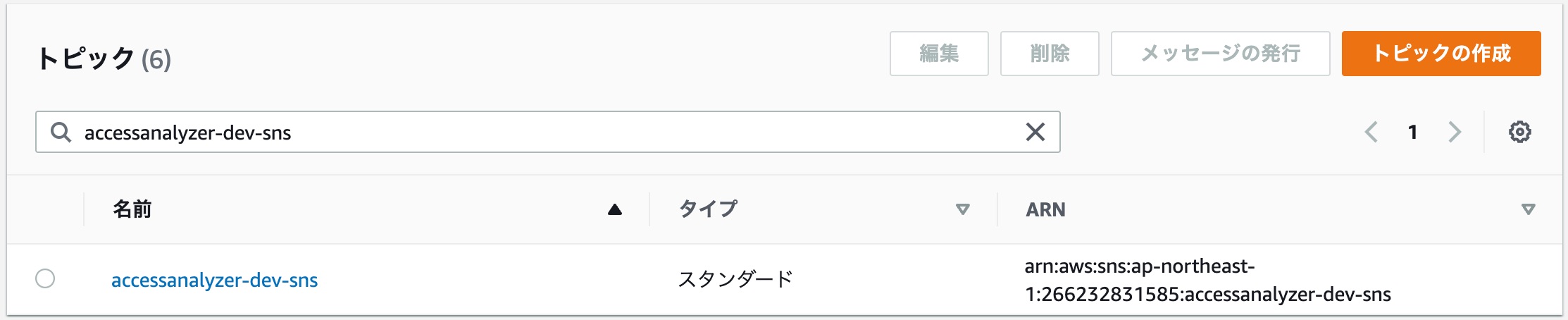
Task: Click the topic ARN text cell
Action: [x=1207, y=280]
